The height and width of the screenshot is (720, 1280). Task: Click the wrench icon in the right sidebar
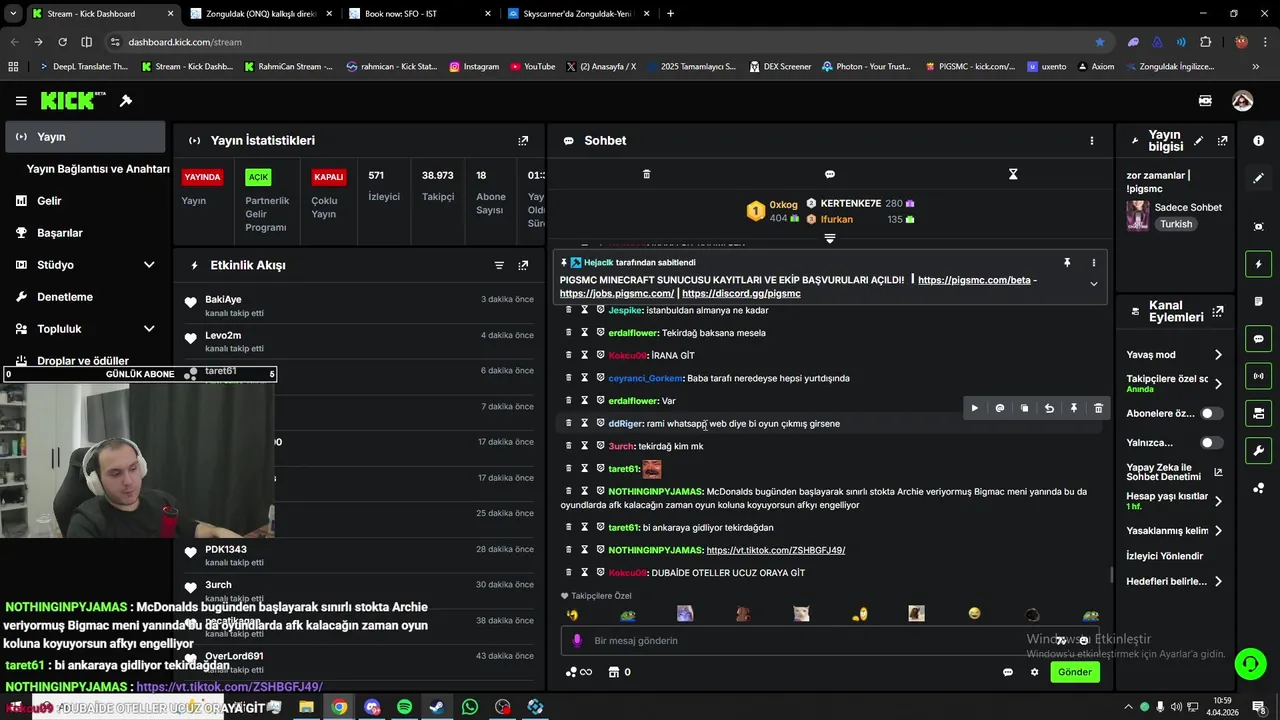pyautogui.click(x=1258, y=451)
